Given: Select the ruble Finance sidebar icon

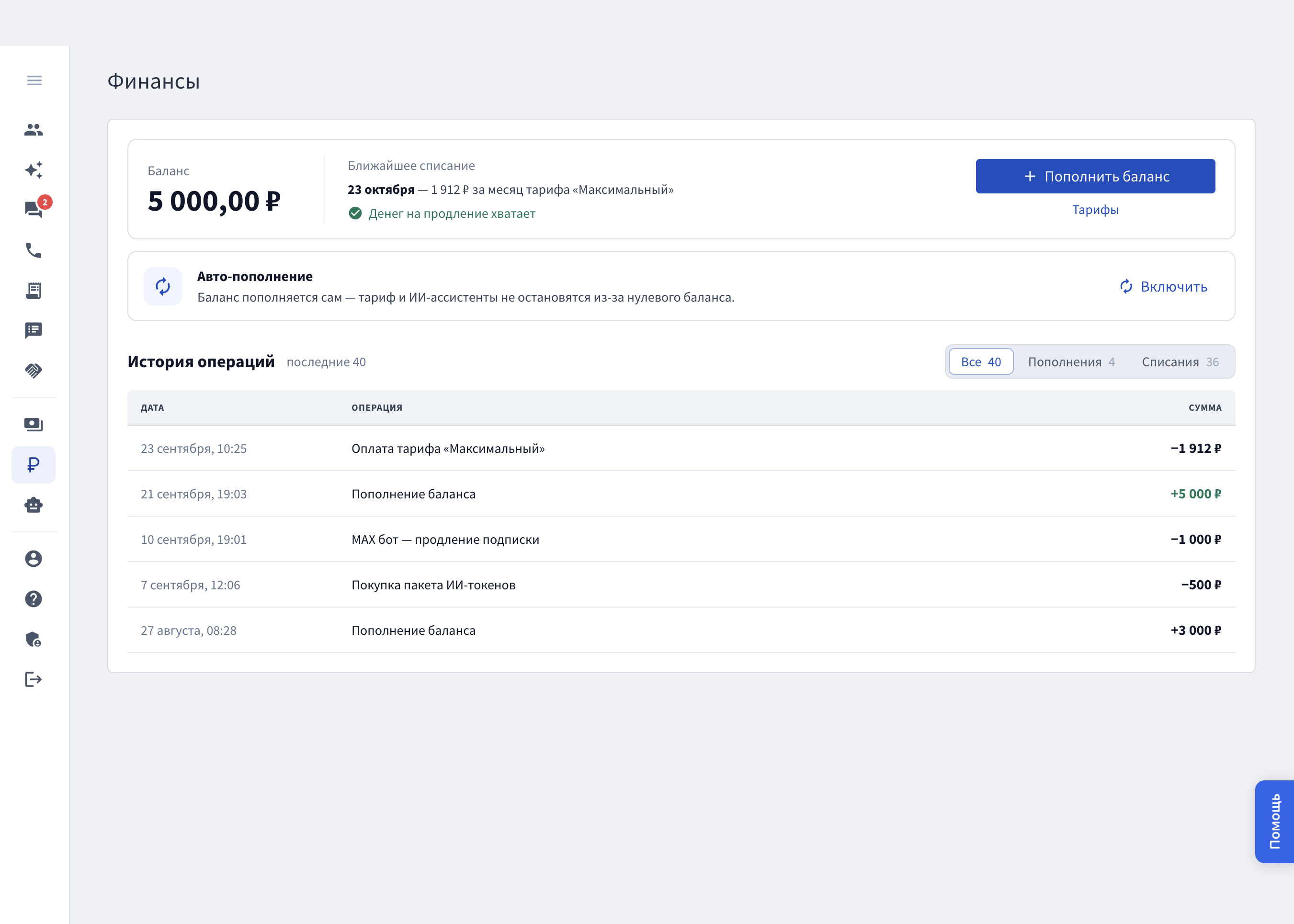Looking at the screenshot, I should tap(34, 465).
